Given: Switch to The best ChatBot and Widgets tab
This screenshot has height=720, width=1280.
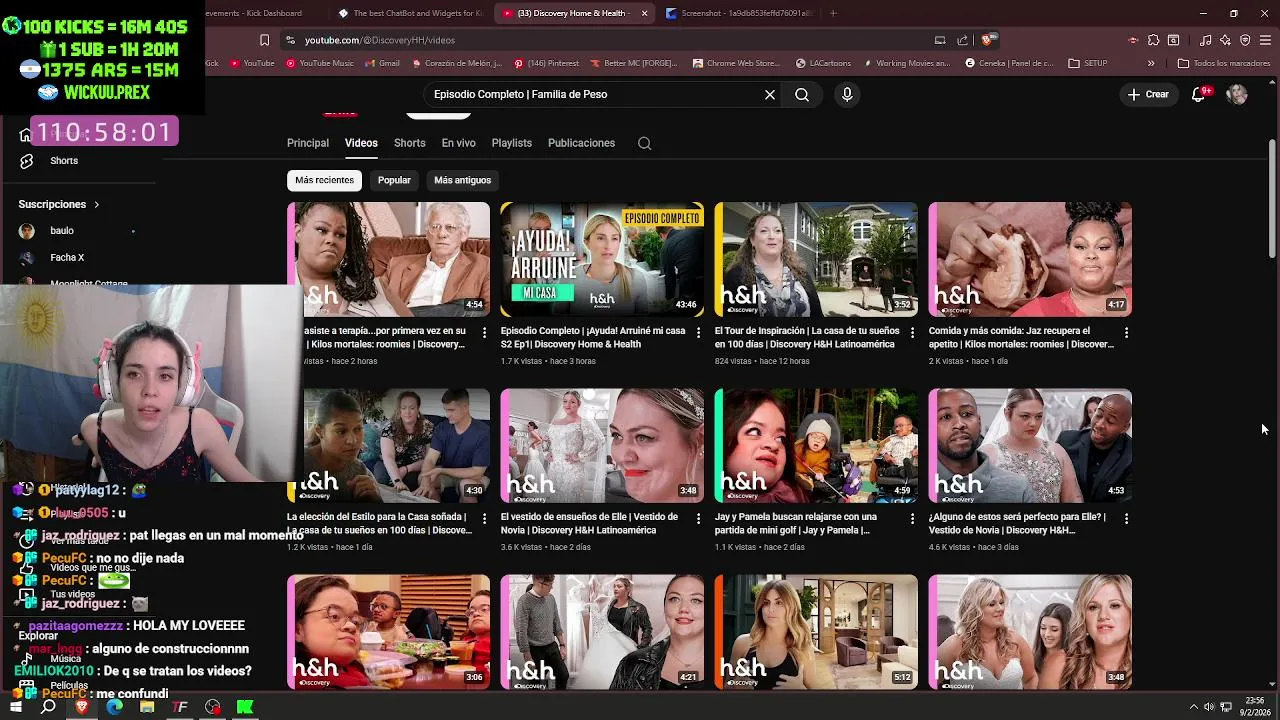Looking at the screenshot, I should coord(410,13).
